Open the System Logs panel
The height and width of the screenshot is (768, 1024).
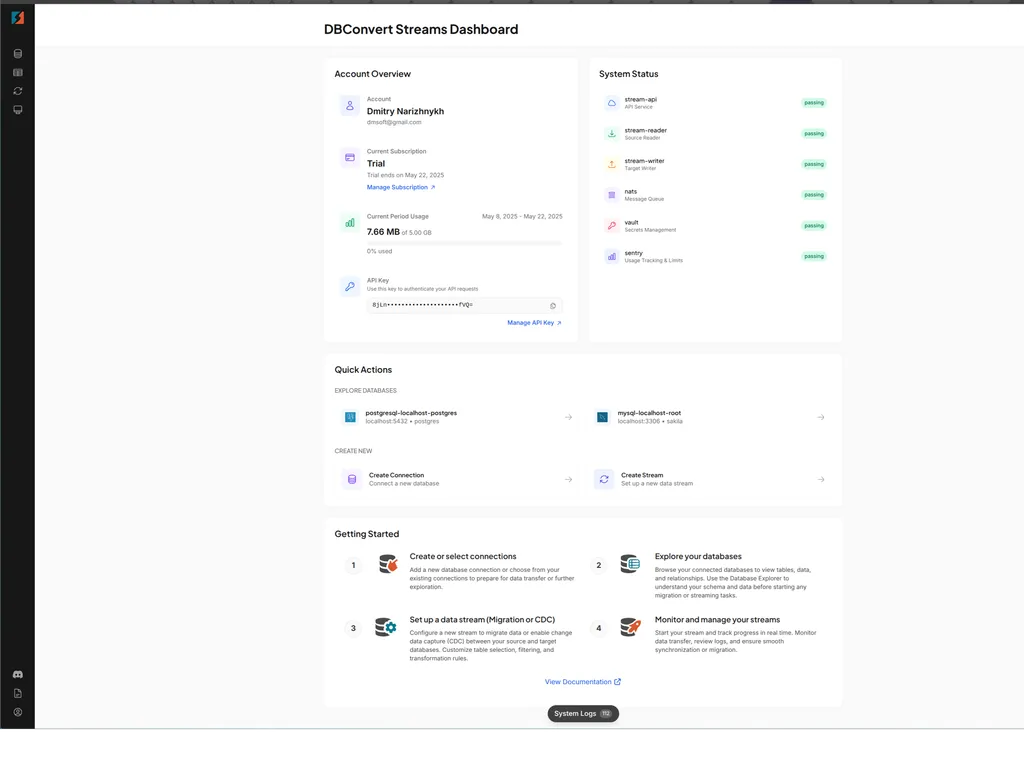pos(583,713)
